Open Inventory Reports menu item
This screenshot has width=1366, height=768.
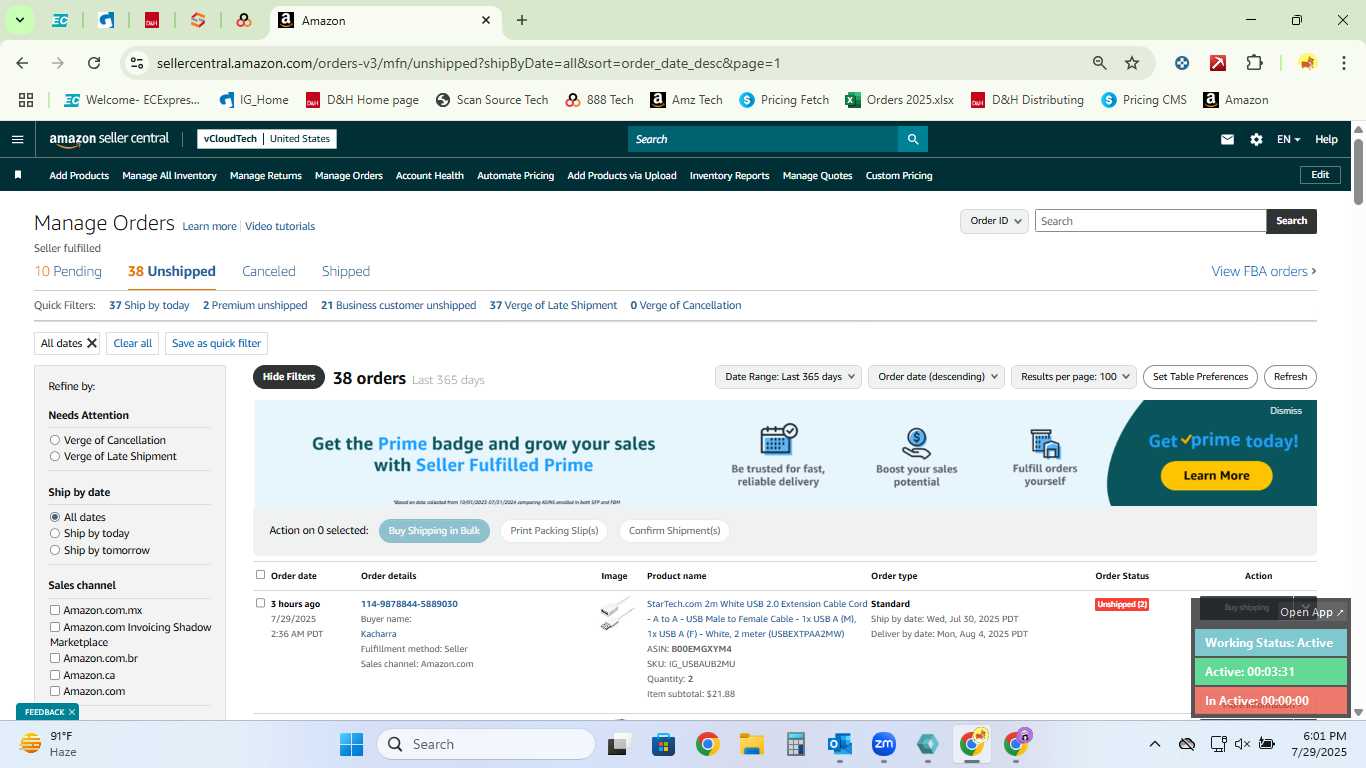click(x=729, y=175)
